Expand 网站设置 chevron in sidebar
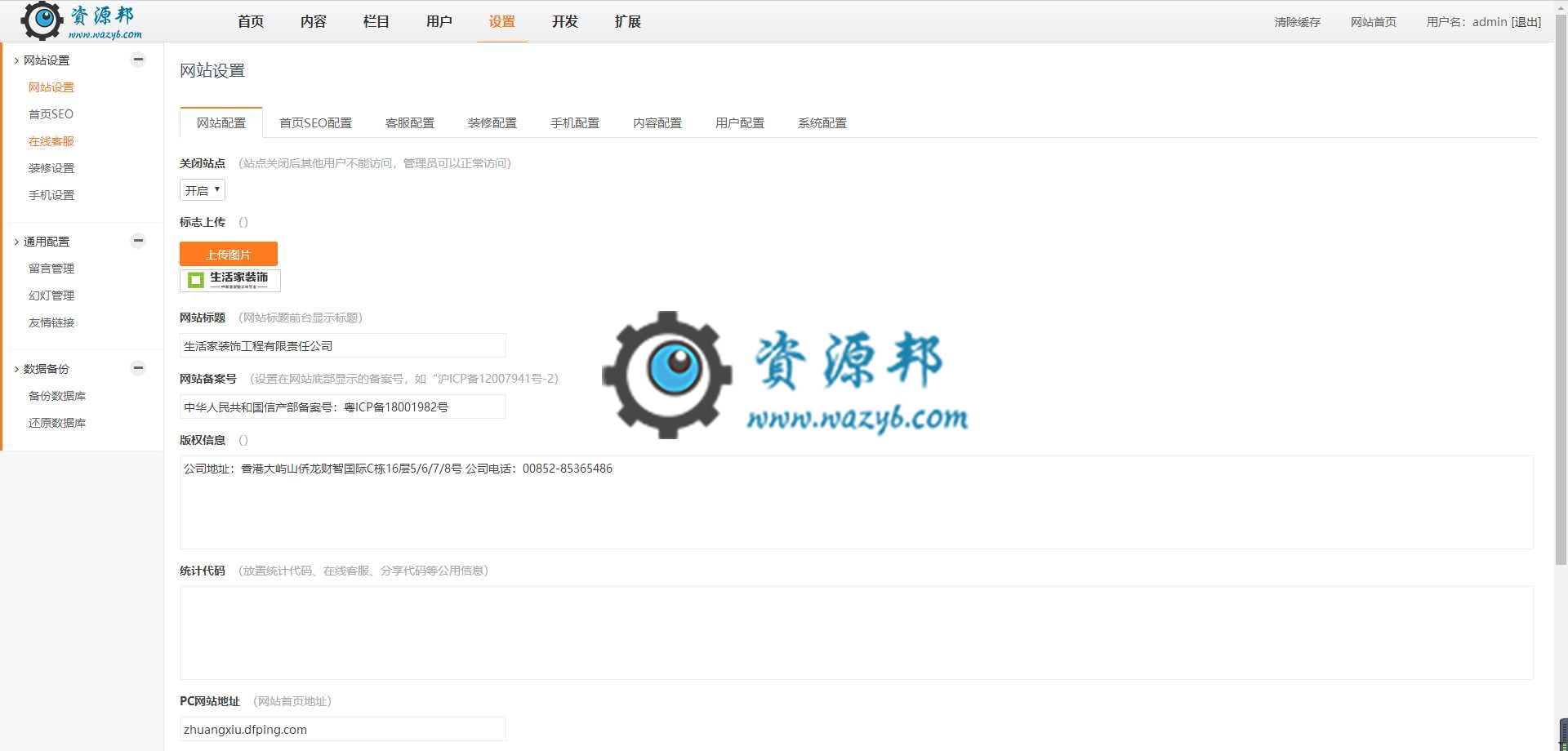The width and height of the screenshot is (1568, 751). [16, 60]
